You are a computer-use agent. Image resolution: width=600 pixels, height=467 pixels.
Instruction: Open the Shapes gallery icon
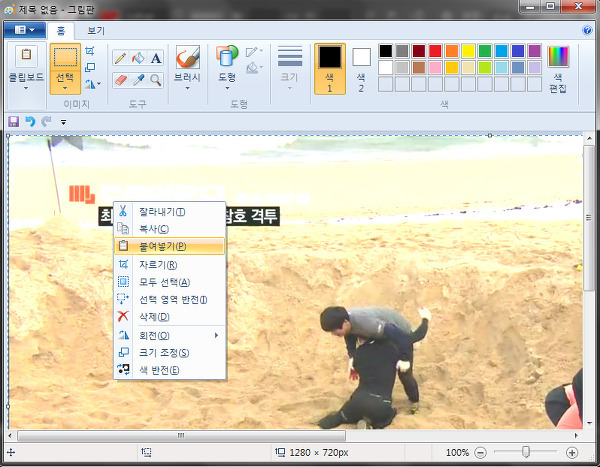227,57
